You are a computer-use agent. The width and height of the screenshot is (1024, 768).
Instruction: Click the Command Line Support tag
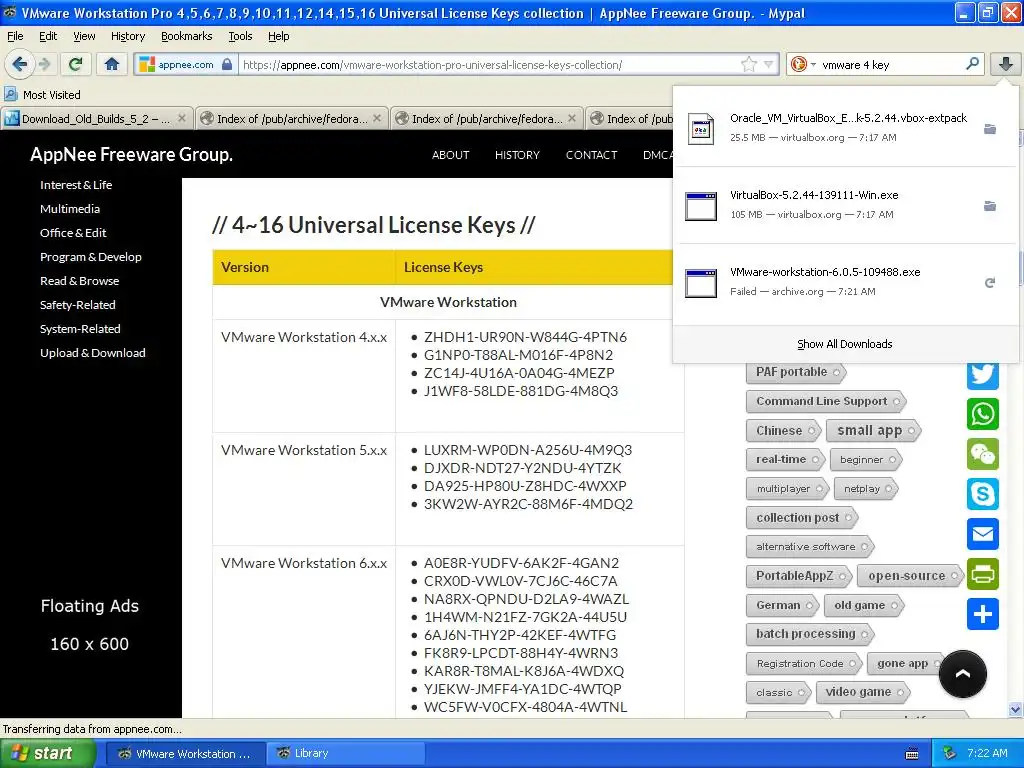826,401
